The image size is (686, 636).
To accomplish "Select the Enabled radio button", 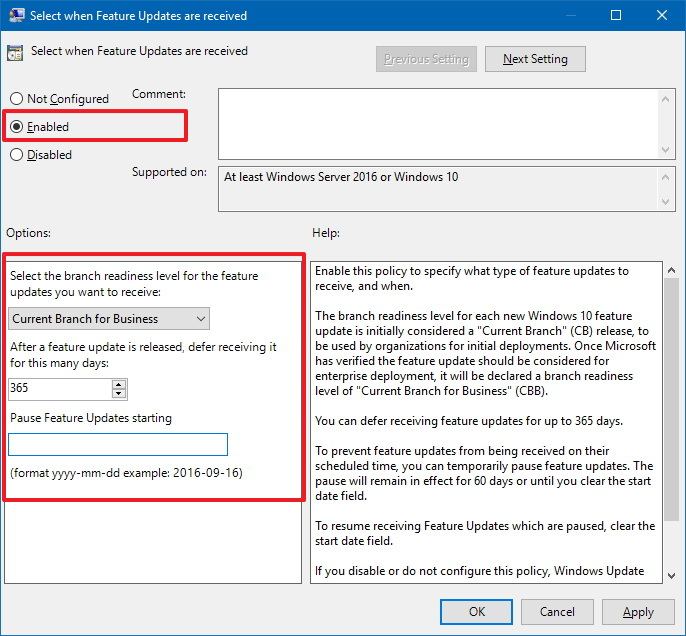I will point(16,127).
